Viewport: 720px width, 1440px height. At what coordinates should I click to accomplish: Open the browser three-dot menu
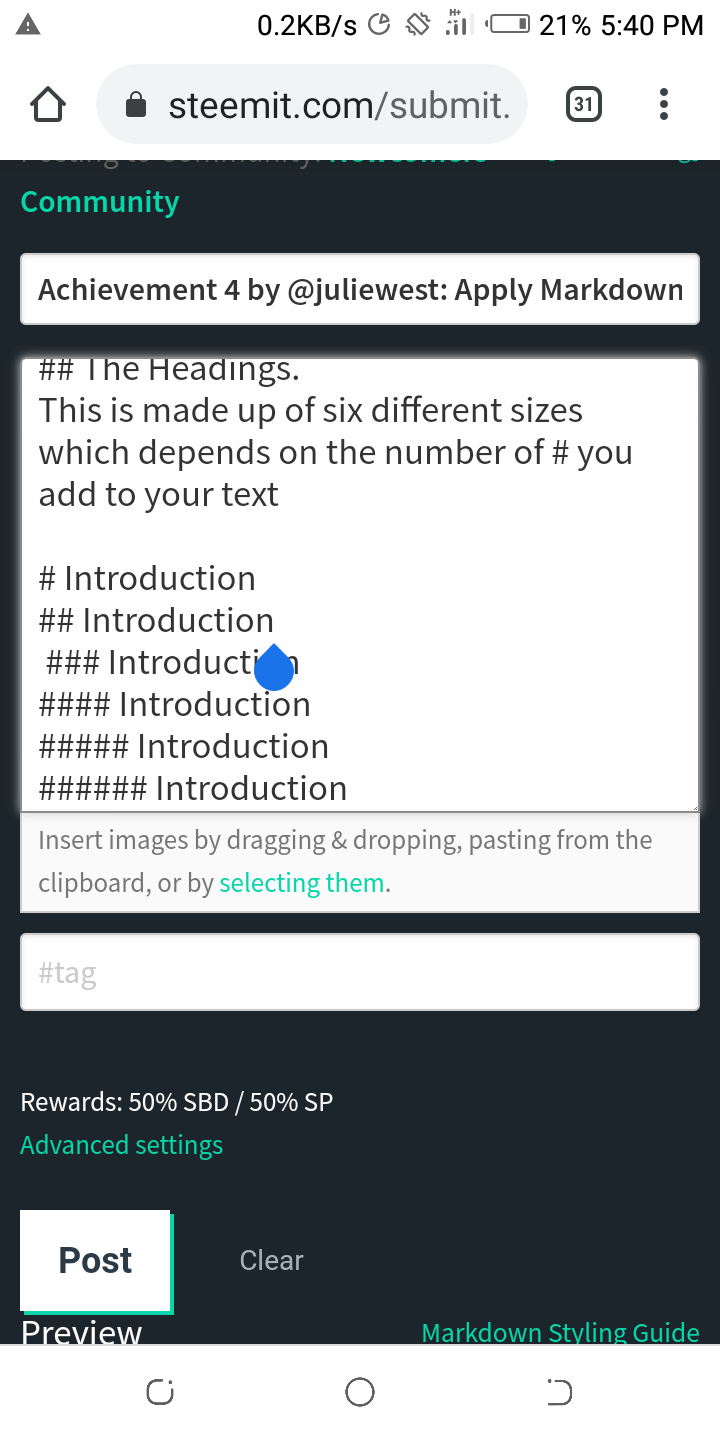coord(664,104)
